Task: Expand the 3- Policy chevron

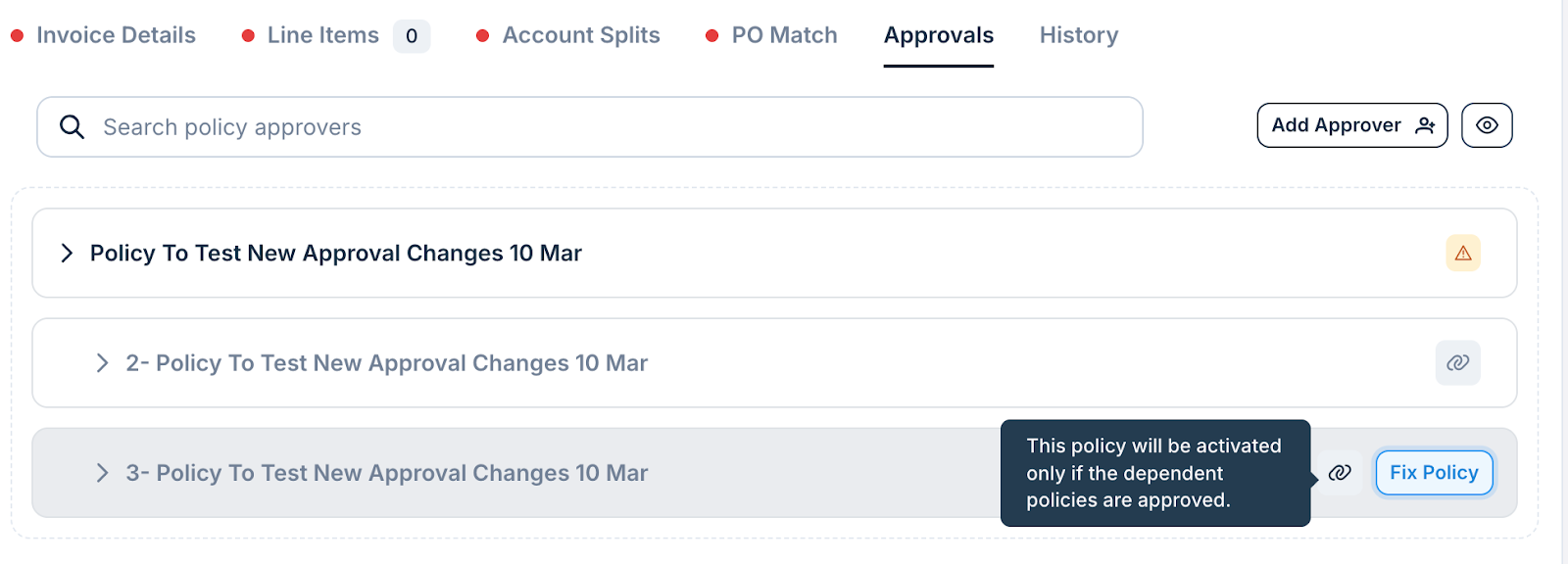Action: 102,473
